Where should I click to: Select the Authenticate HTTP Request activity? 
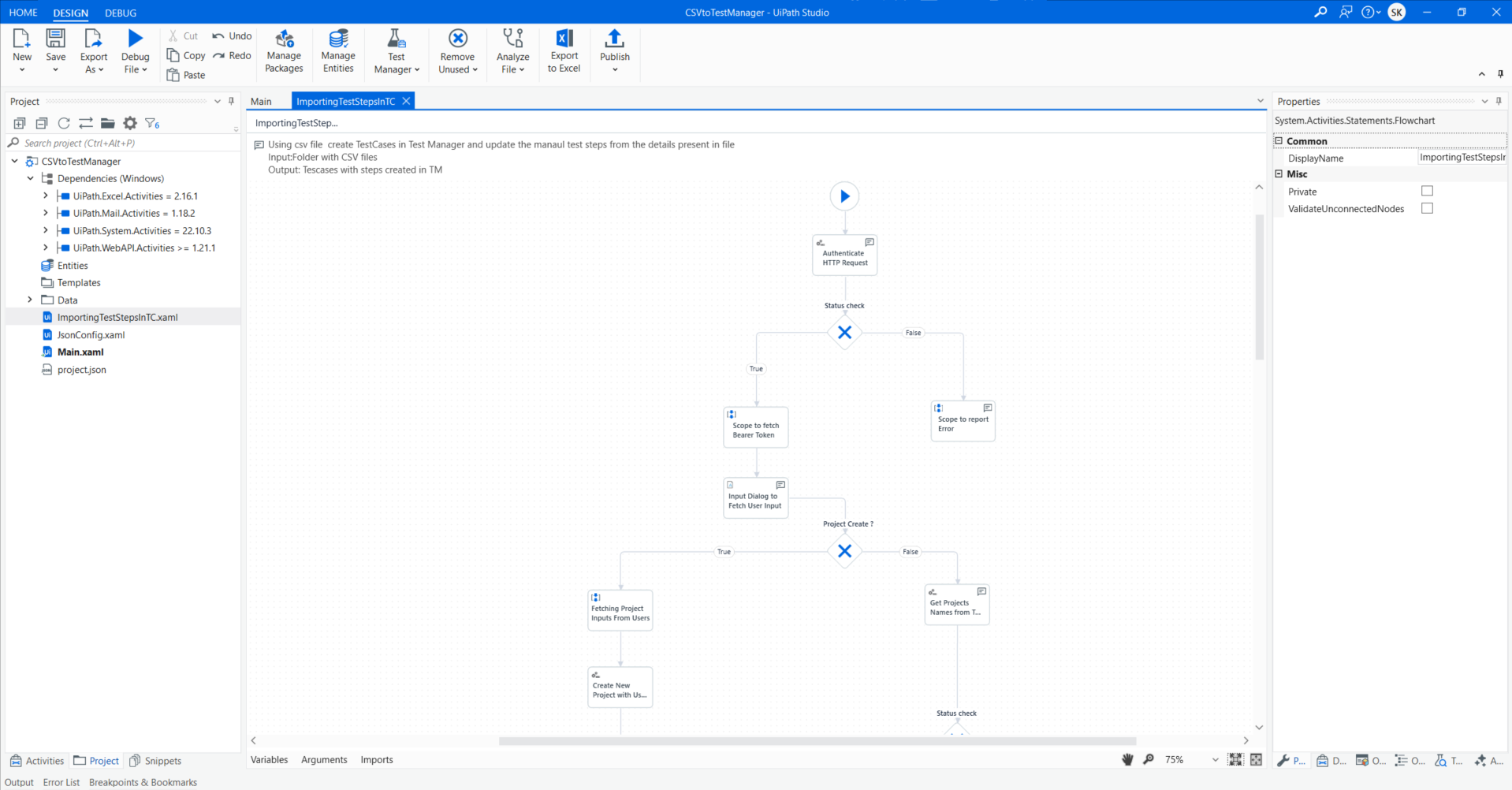click(844, 255)
